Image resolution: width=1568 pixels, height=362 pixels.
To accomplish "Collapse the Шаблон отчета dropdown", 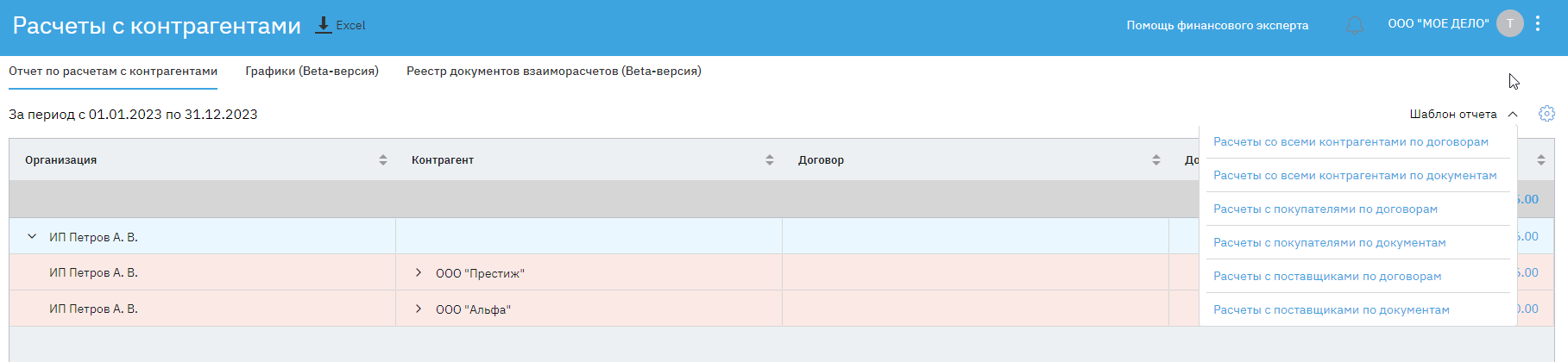I will coord(1513,114).
